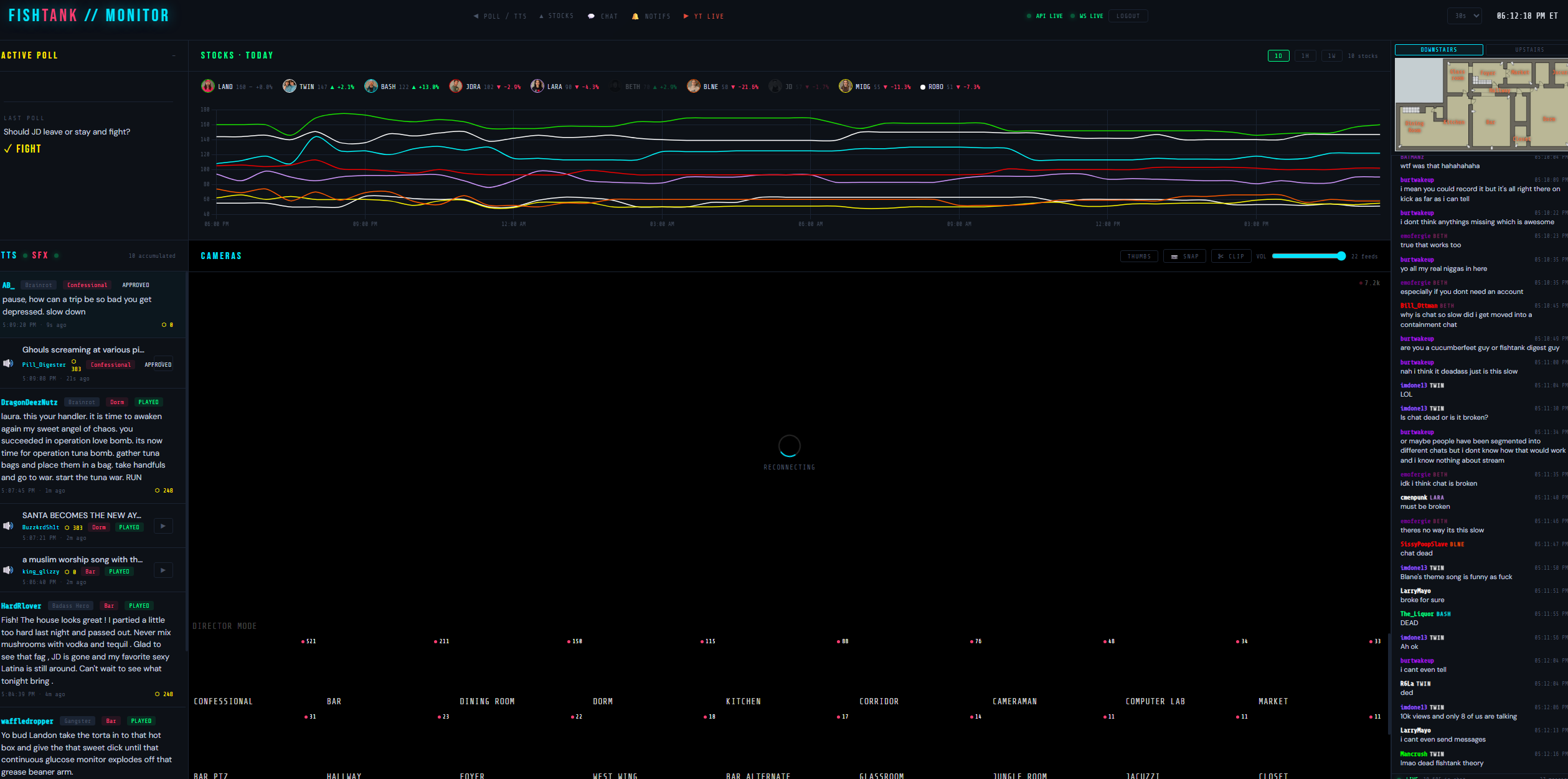Toggle the THUMBS camera view
1568x779 pixels.
pos(1139,257)
